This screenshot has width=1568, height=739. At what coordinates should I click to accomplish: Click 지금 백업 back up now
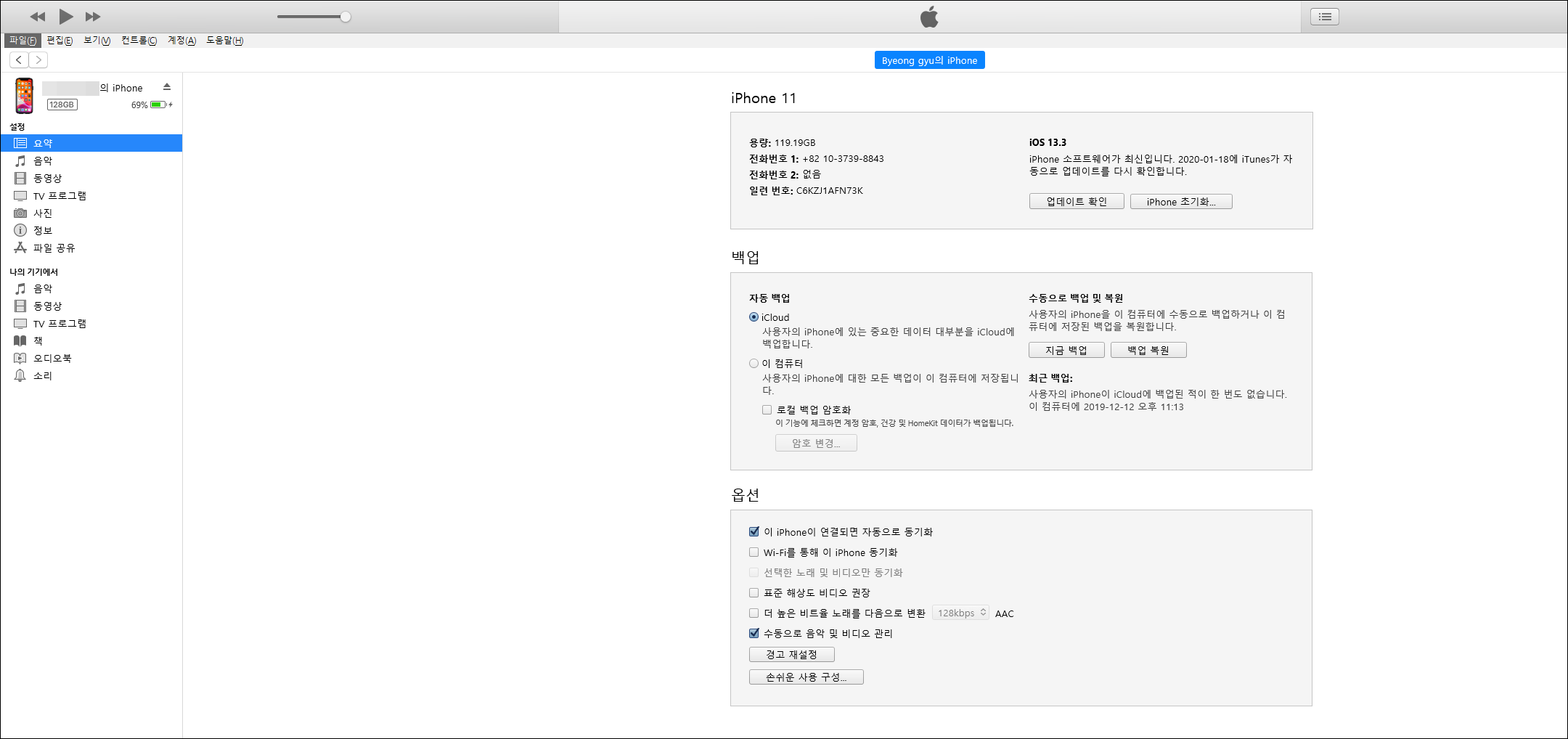coord(1066,350)
